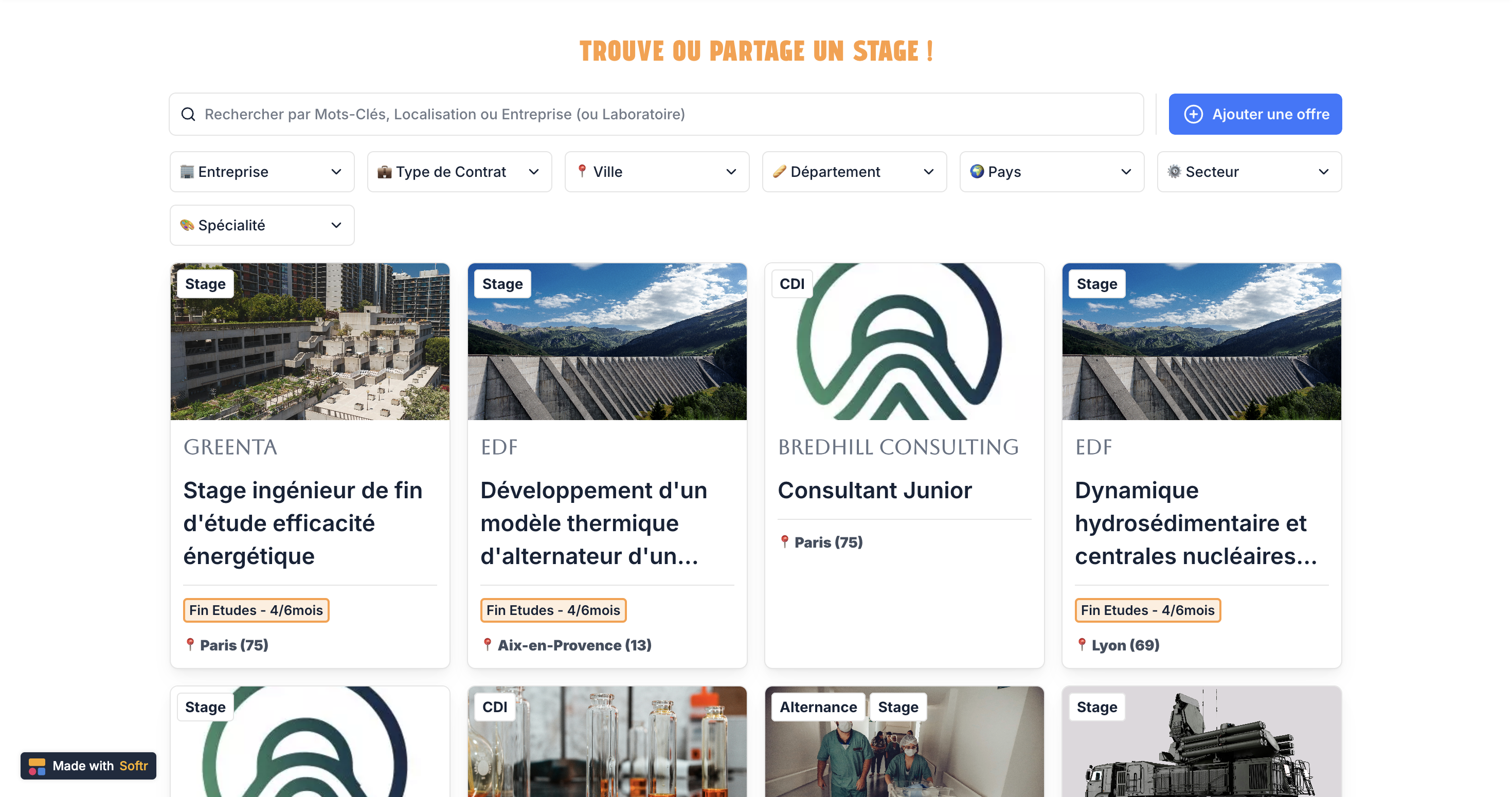
Task: Click the gear icon in Secteur filter
Action: point(1174,171)
